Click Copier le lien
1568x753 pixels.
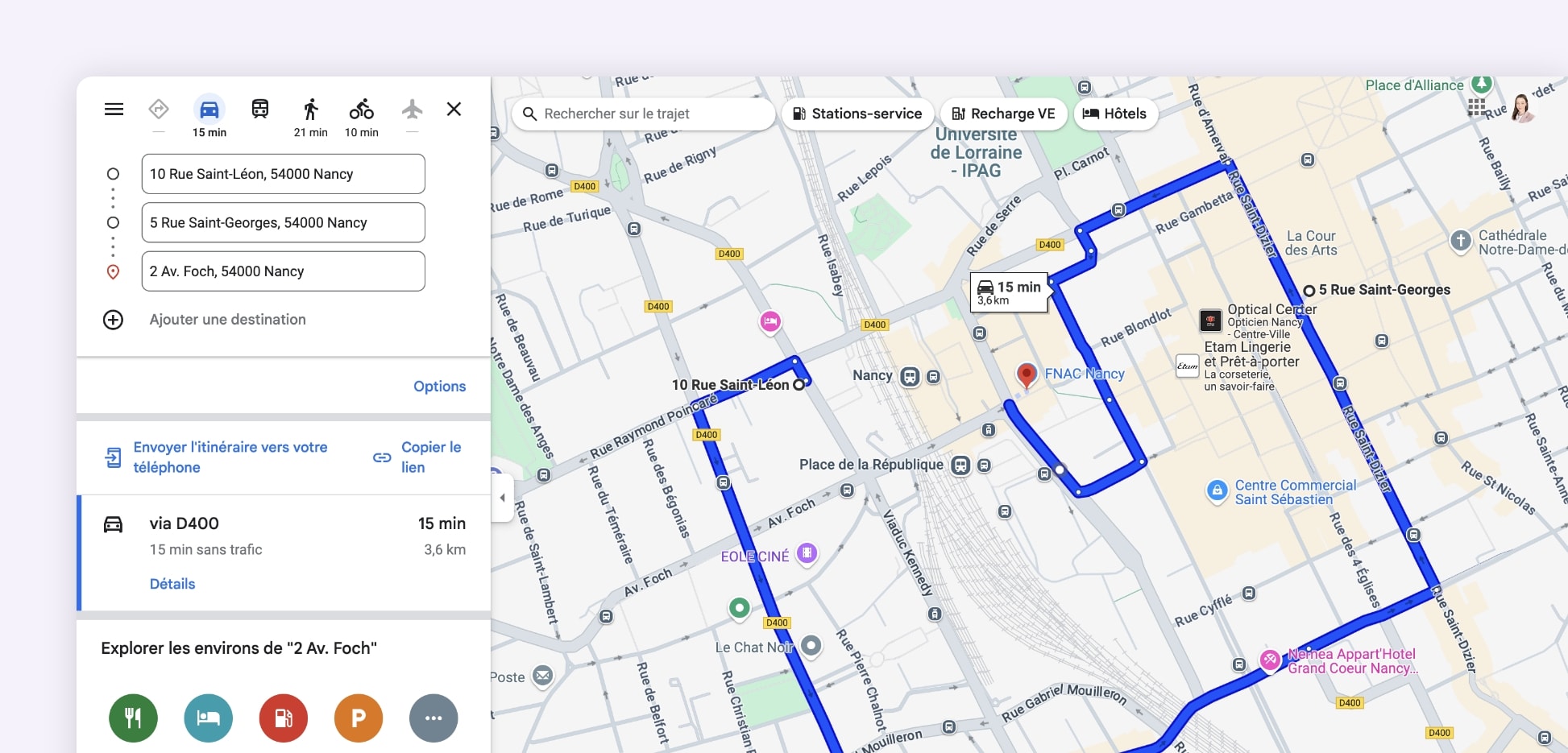click(417, 457)
